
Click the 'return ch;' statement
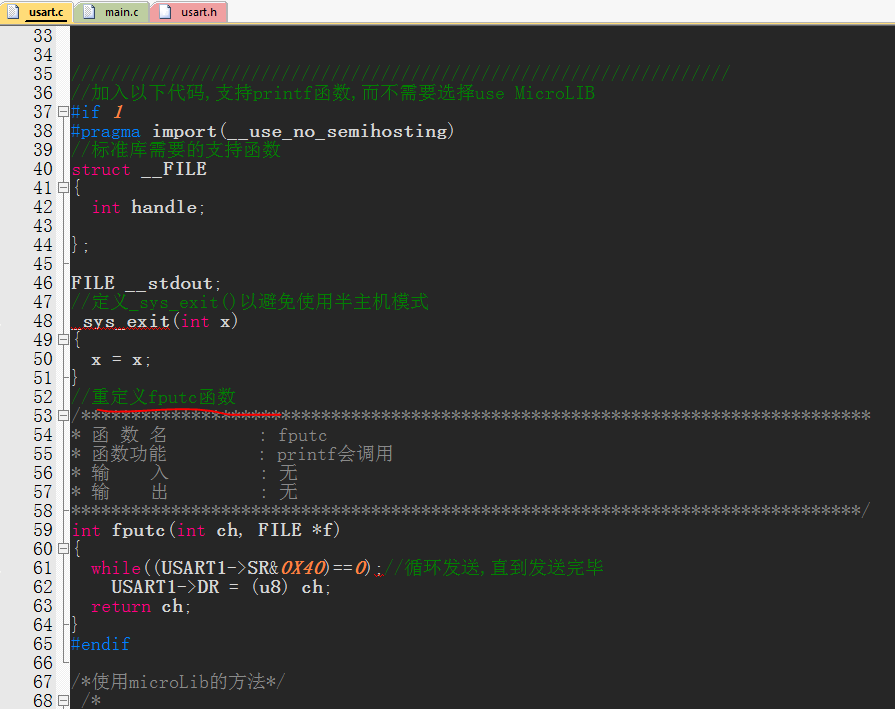coord(141,606)
